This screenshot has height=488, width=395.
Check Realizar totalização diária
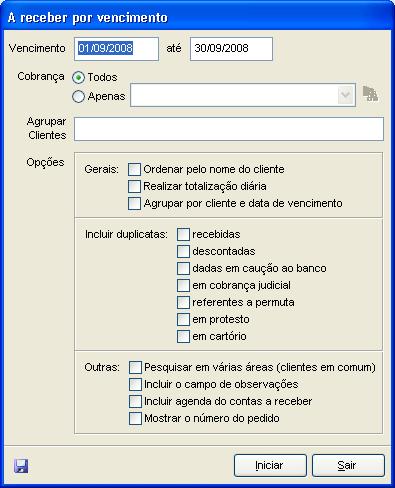pyautogui.click(x=134, y=186)
